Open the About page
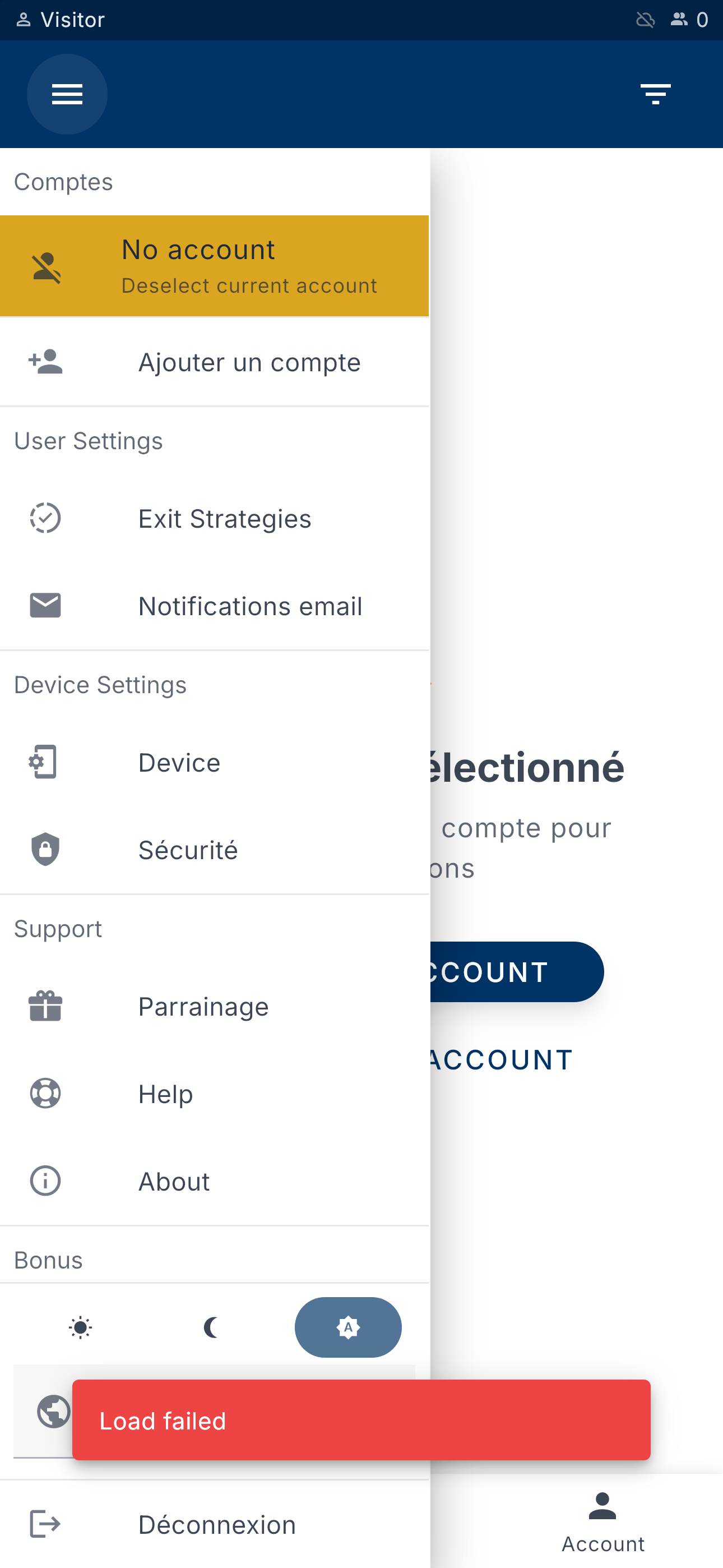723x1568 pixels. tap(214, 1181)
